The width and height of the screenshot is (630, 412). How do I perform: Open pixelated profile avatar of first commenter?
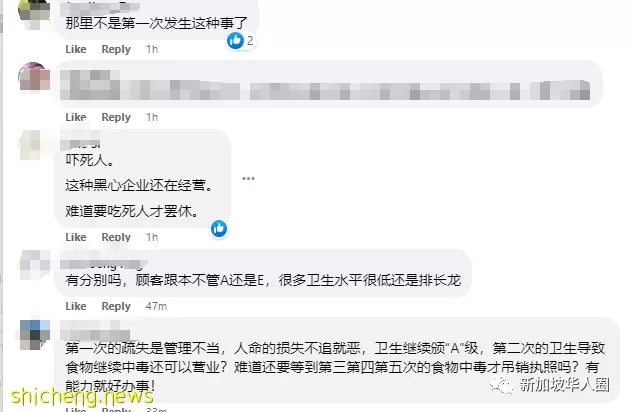coord(34,14)
